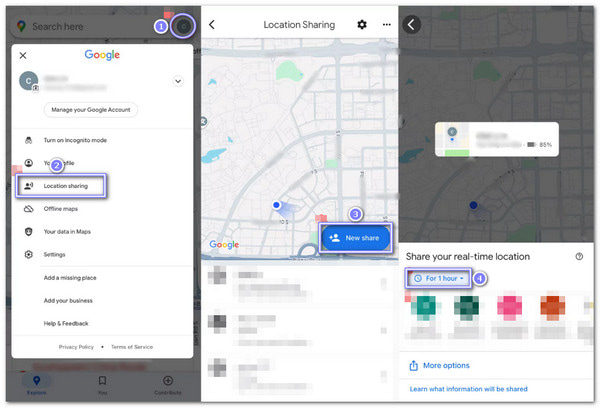Open the For 1 hour duration dropdown
The image size is (600, 408).
(x=439, y=278)
